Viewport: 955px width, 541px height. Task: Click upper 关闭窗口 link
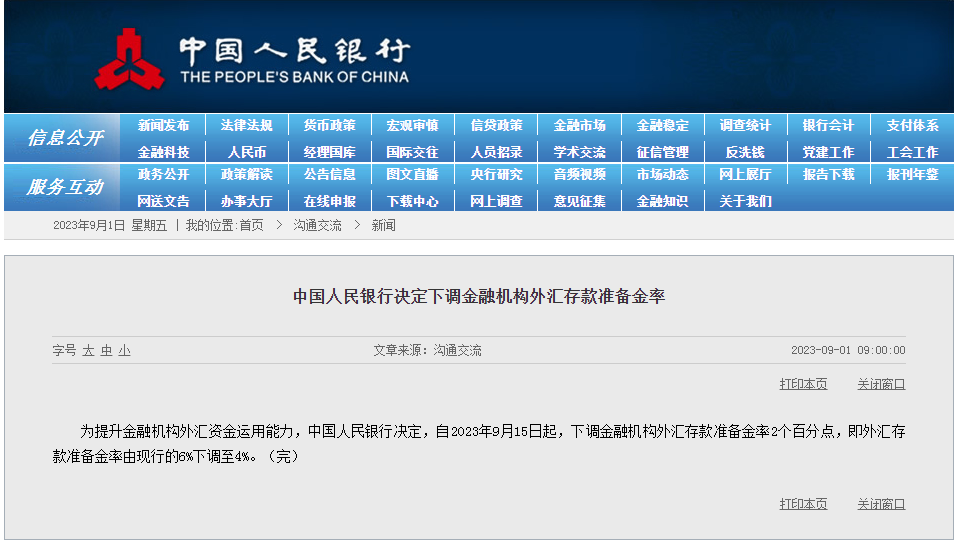(881, 384)
